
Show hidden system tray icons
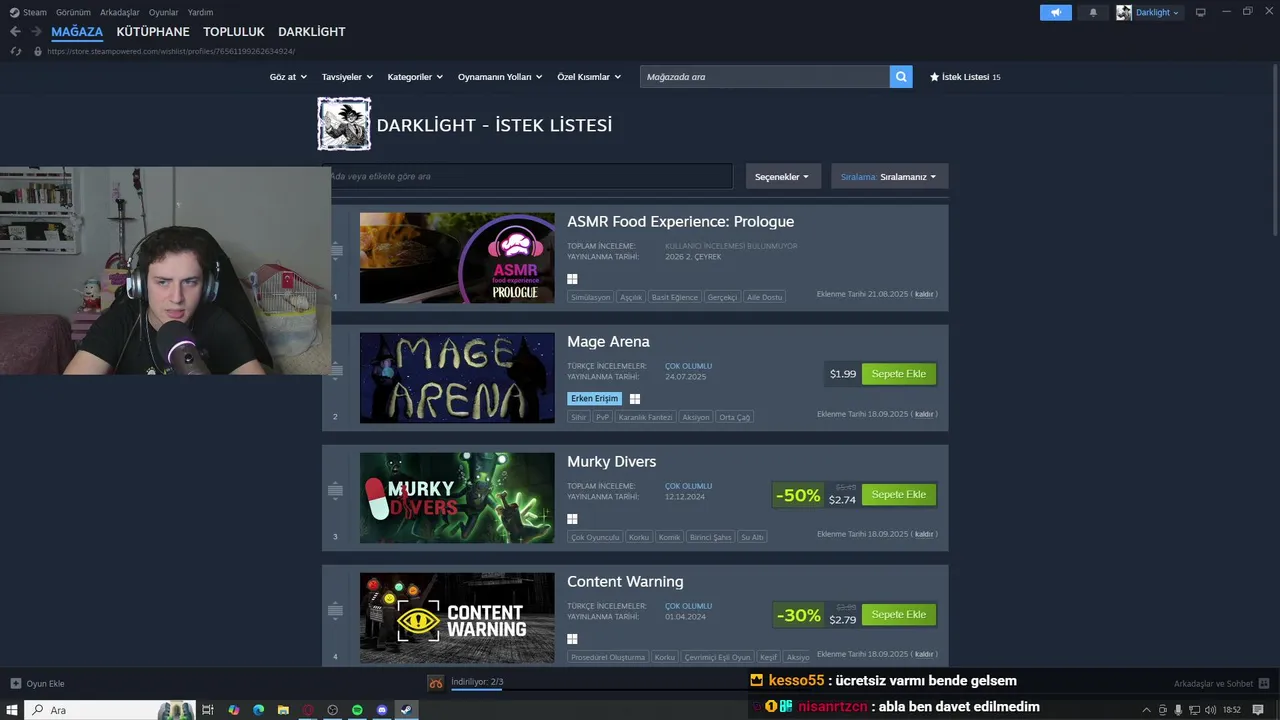click(x=1149, y=710)
